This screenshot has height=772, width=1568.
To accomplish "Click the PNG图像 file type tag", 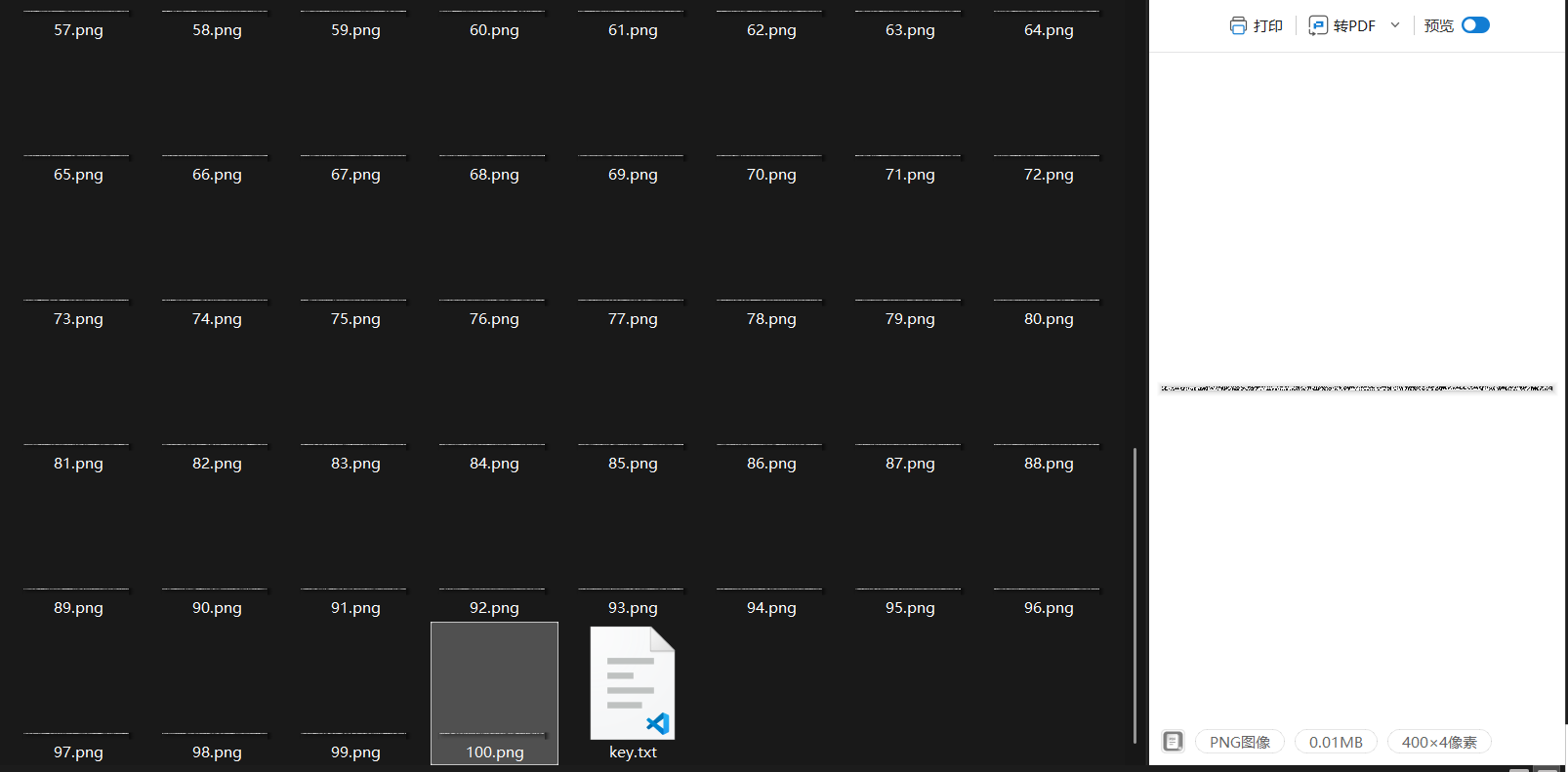I will (x=1240, y=742).
